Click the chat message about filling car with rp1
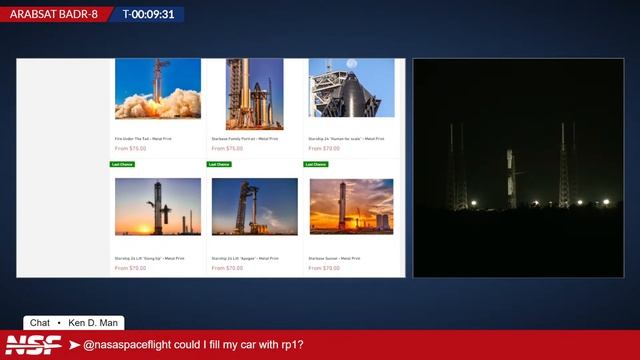This screenshot has height=360, width=640. (x=193, y=345)
